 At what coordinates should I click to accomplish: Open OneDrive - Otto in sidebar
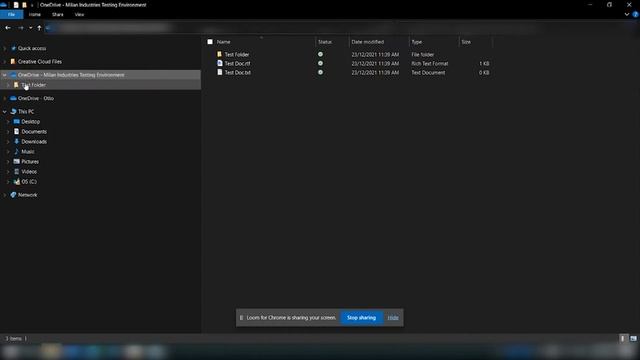click(36, 98)
